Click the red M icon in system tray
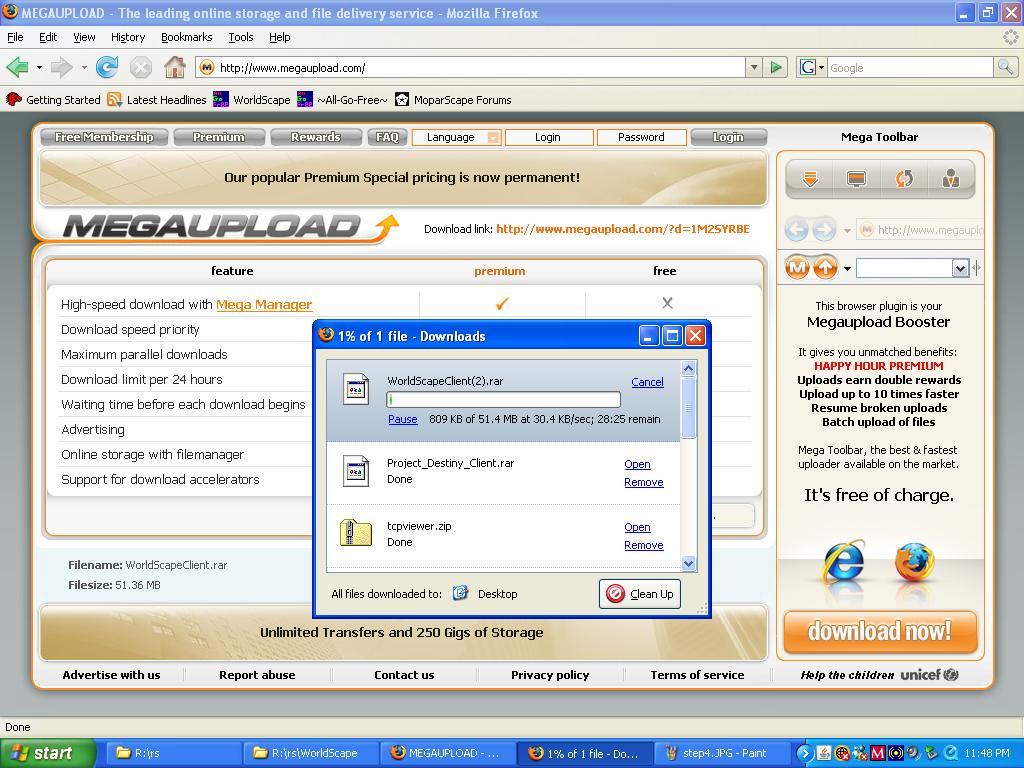The height and width of the screenshot is (768, 1024). tap(877, 753)
